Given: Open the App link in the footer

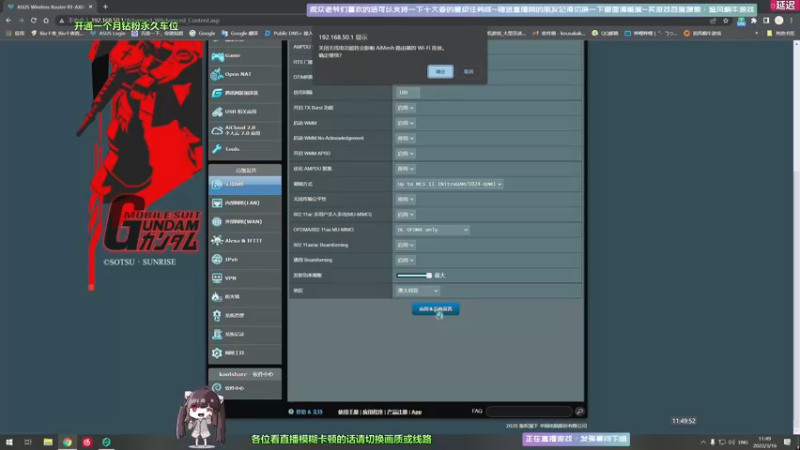Looking at the screenshot, I should 417,412.
